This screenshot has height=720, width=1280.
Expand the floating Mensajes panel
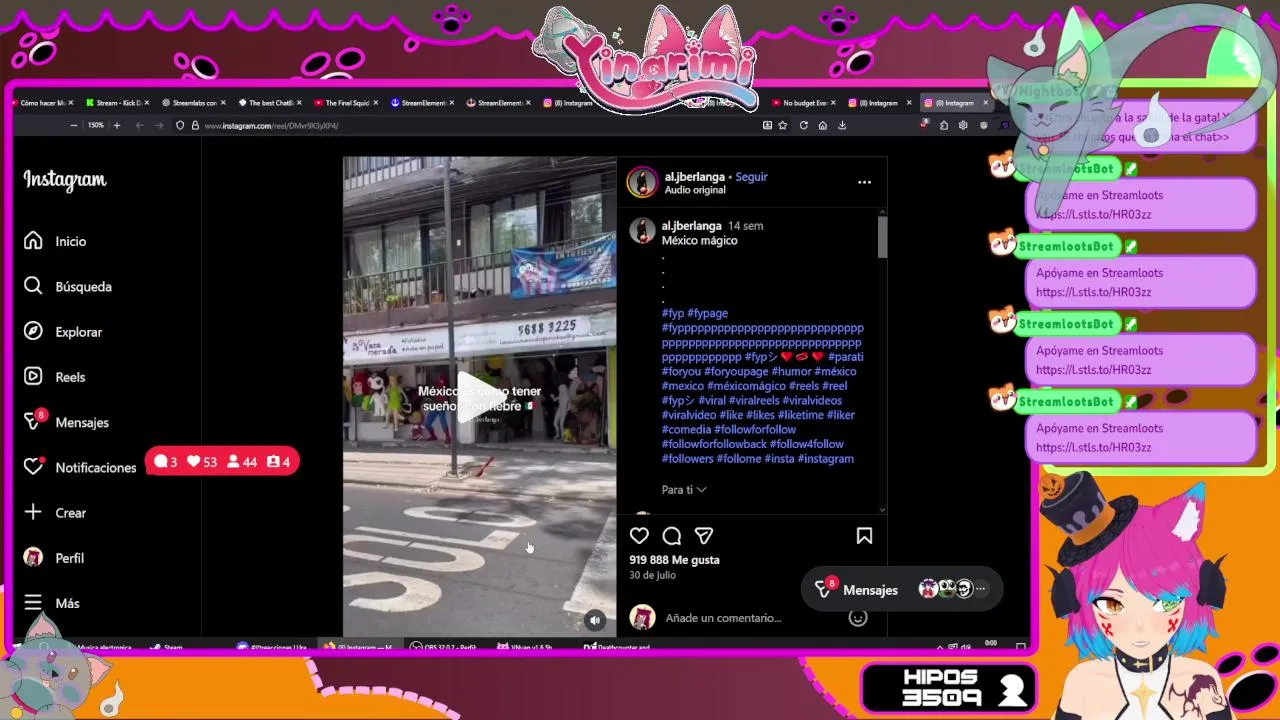click(902, 589)
